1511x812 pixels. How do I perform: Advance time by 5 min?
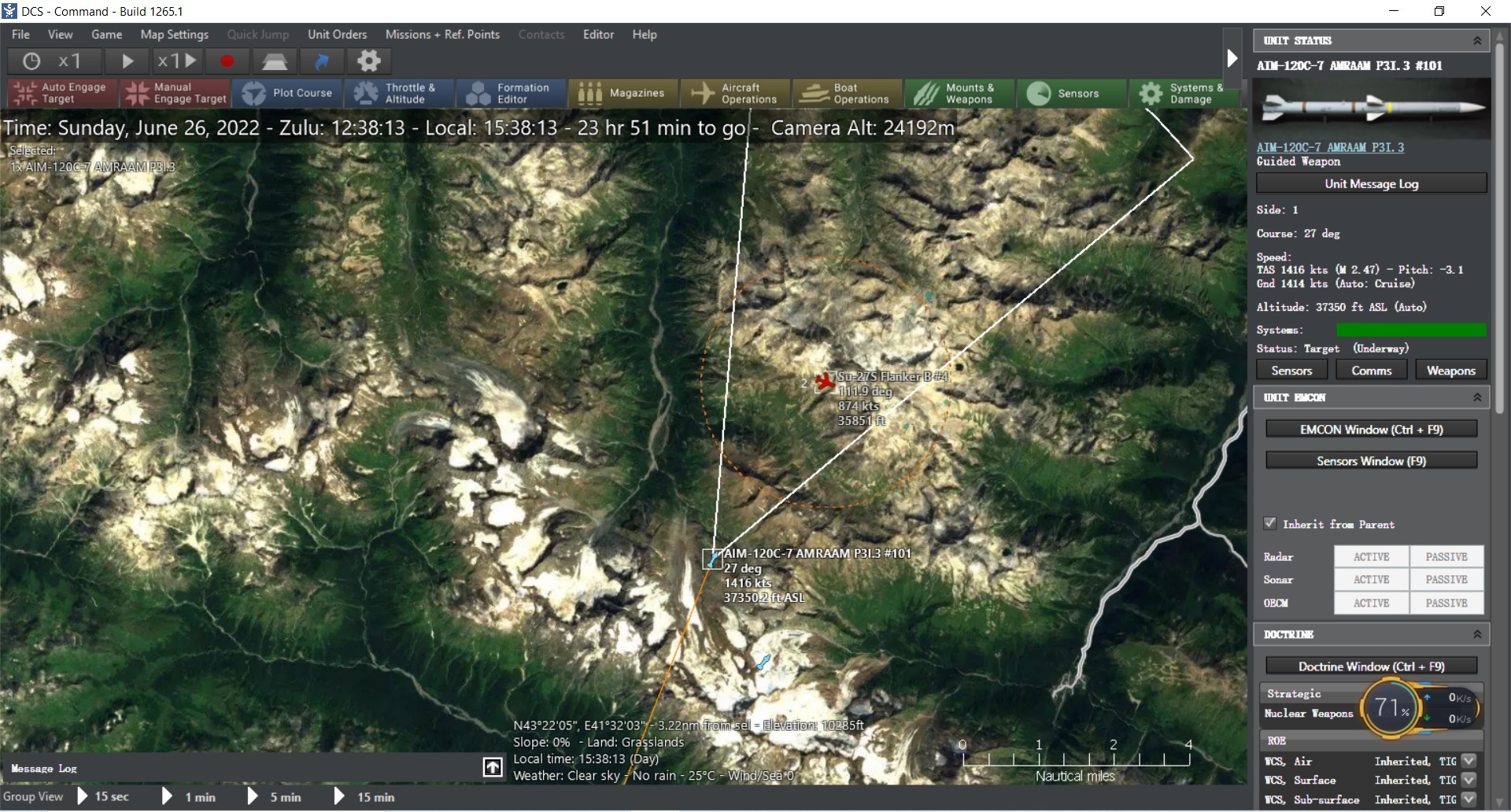[x=274, y=796]
